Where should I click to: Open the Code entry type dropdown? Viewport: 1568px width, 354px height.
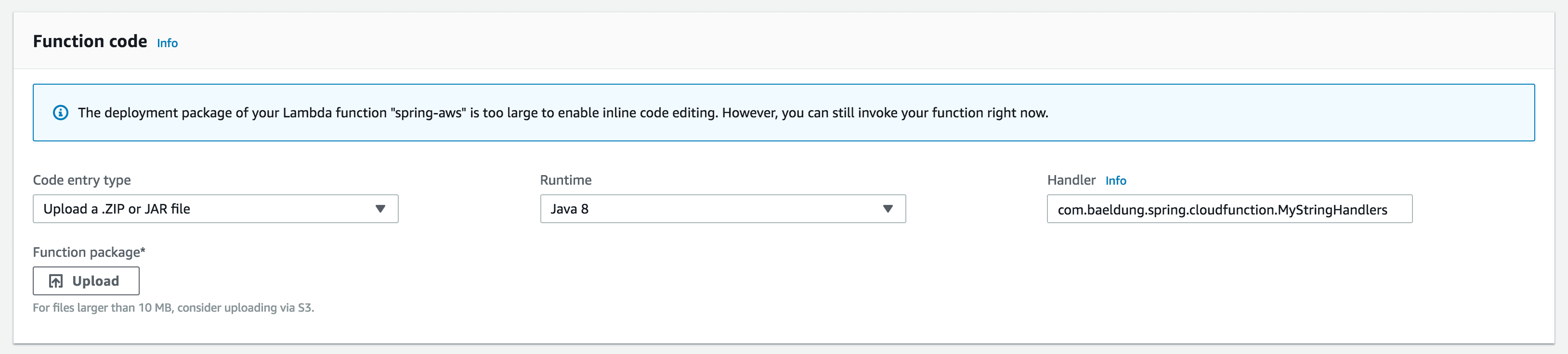215,209
